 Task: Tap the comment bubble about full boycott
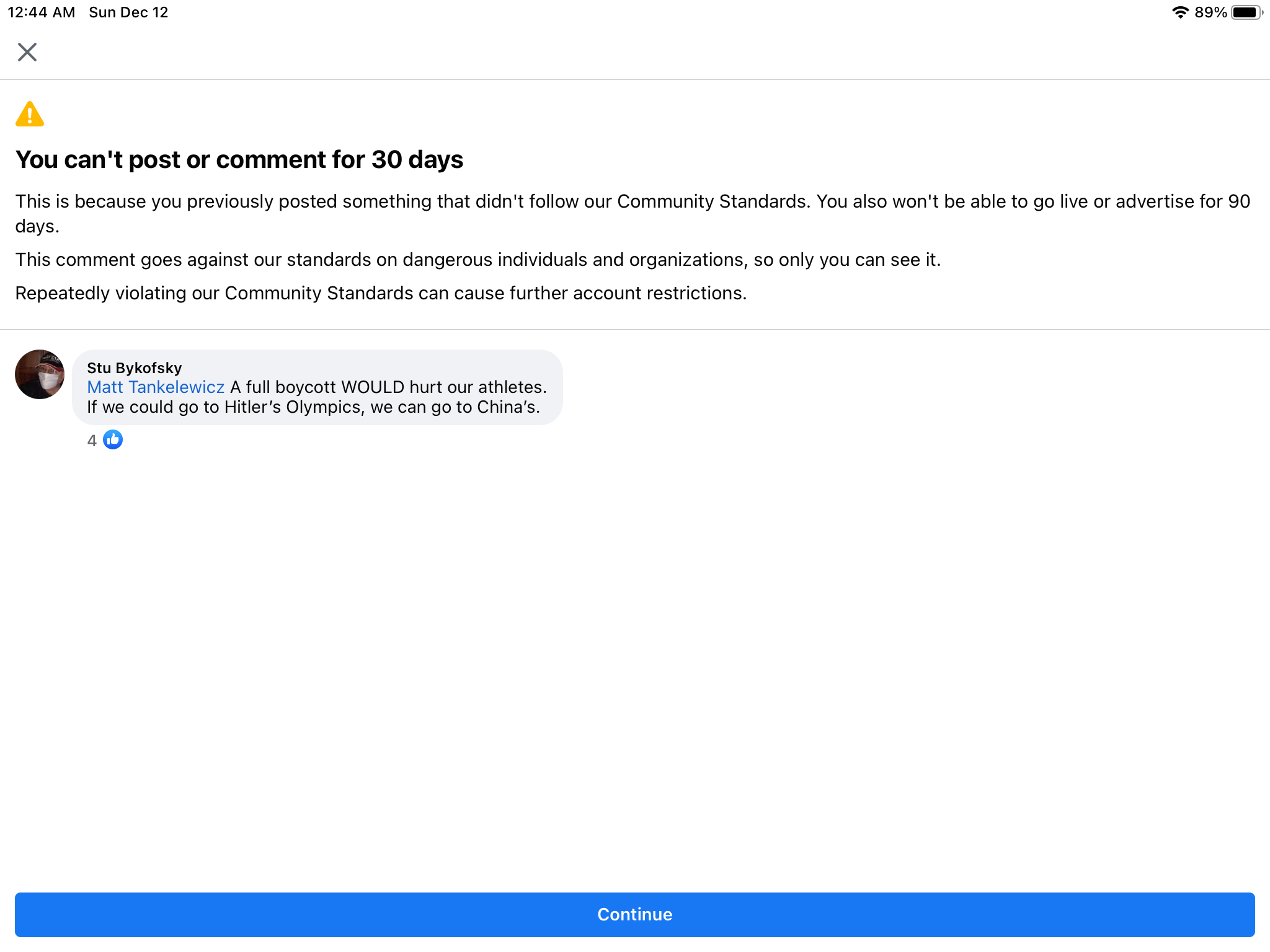(x=317, y=387)
